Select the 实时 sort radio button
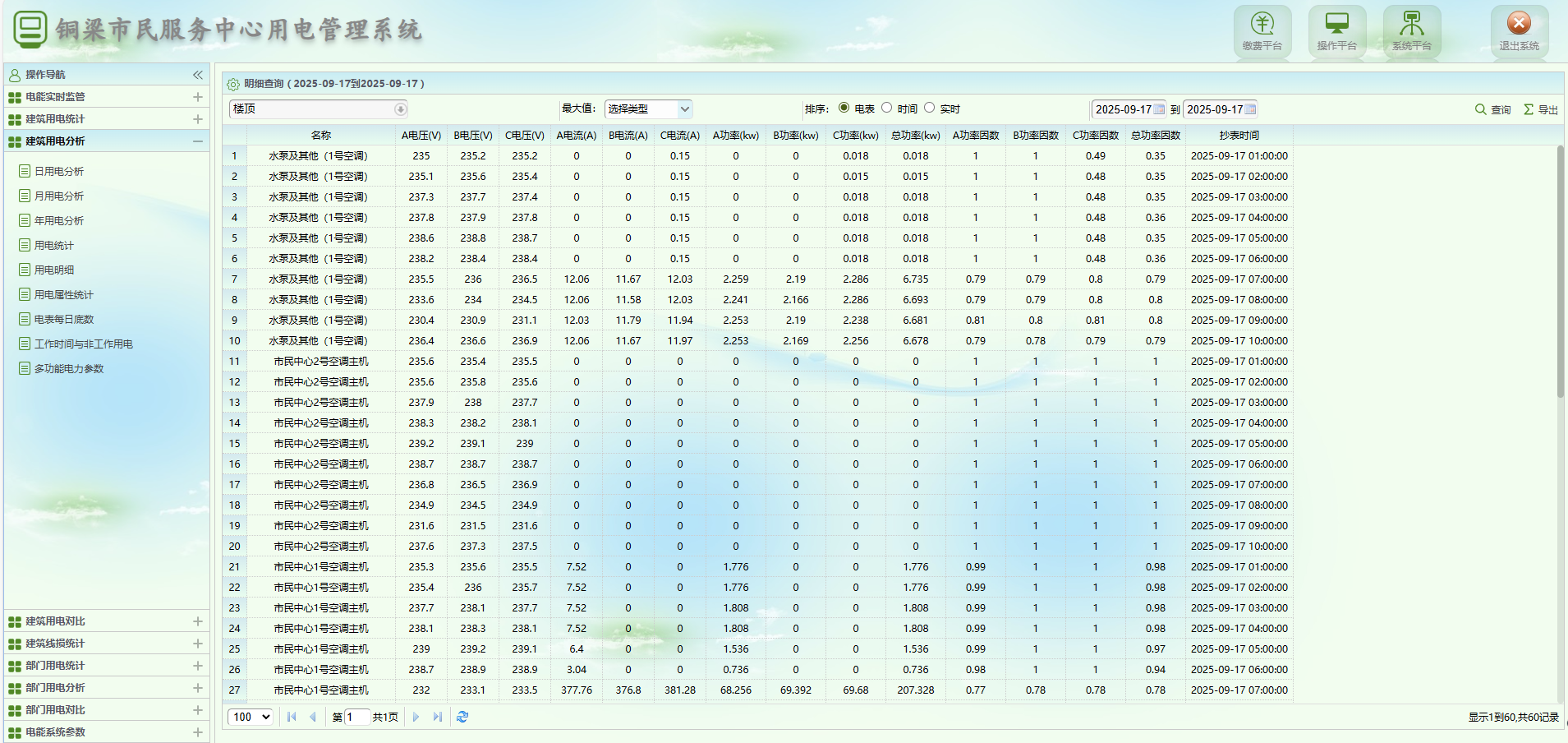Screen dimensions: 1568x743 pyautogui.click(x=929, y=108)
